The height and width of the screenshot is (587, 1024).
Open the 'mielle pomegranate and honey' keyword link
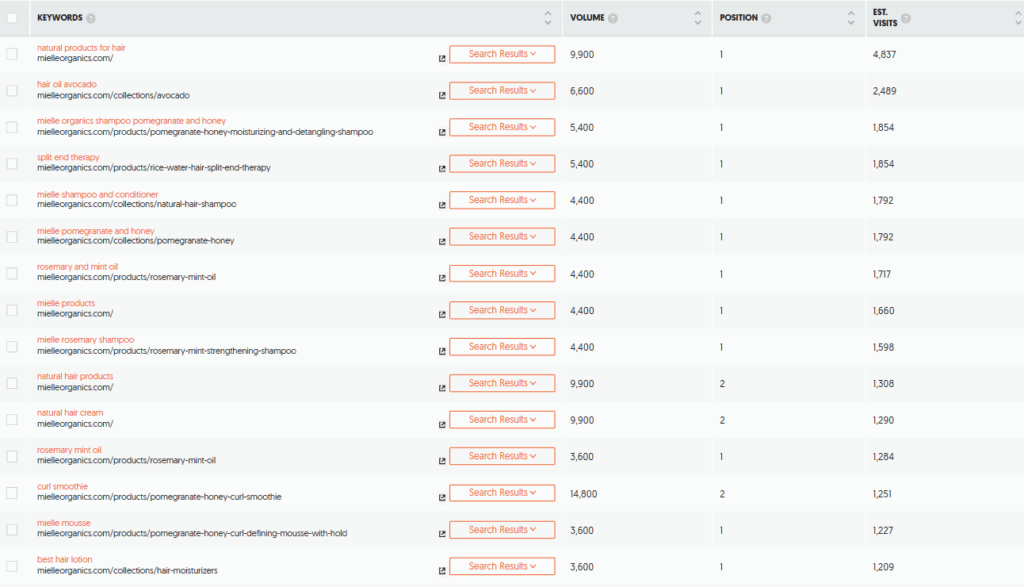point(95,230)
